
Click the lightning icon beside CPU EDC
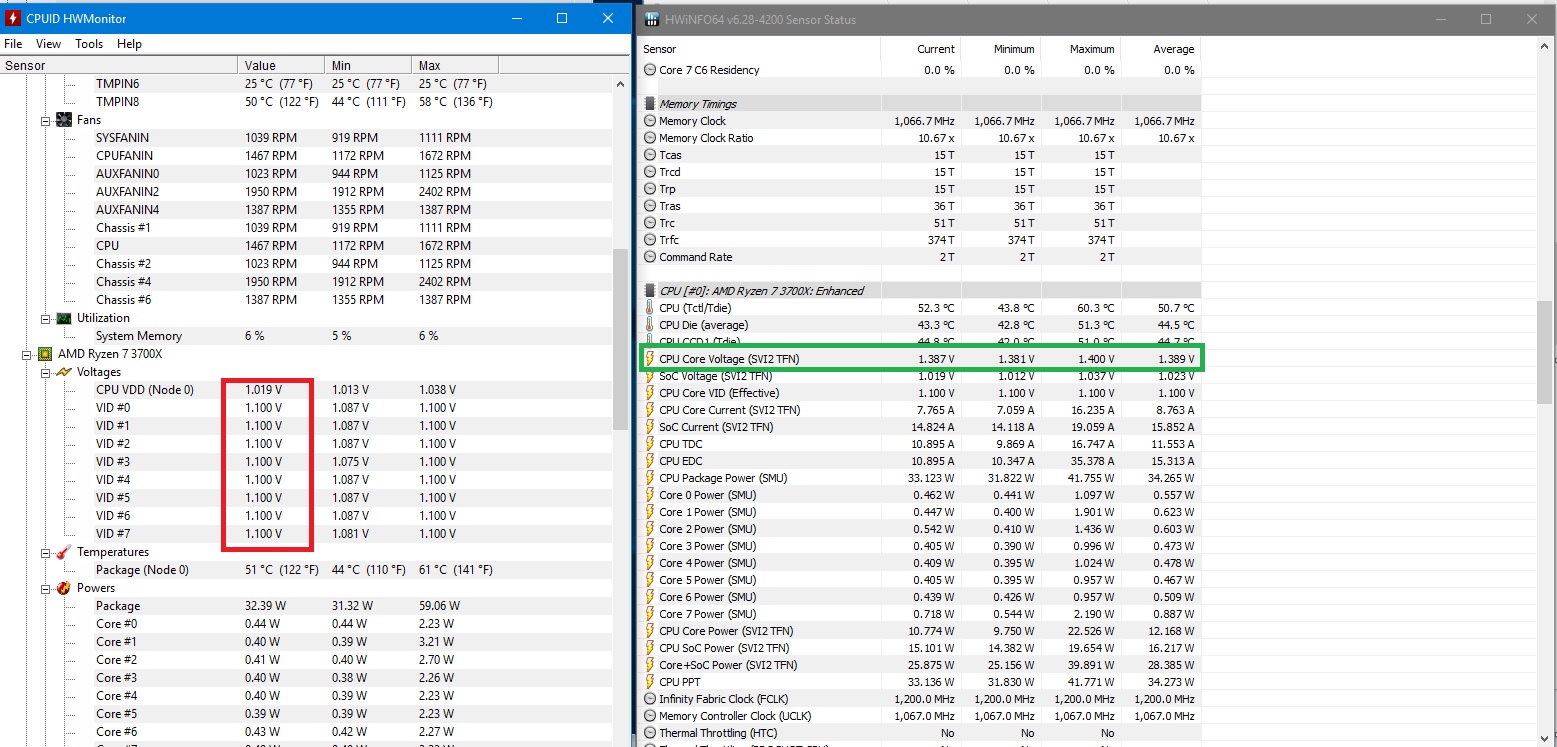(650, 461)
